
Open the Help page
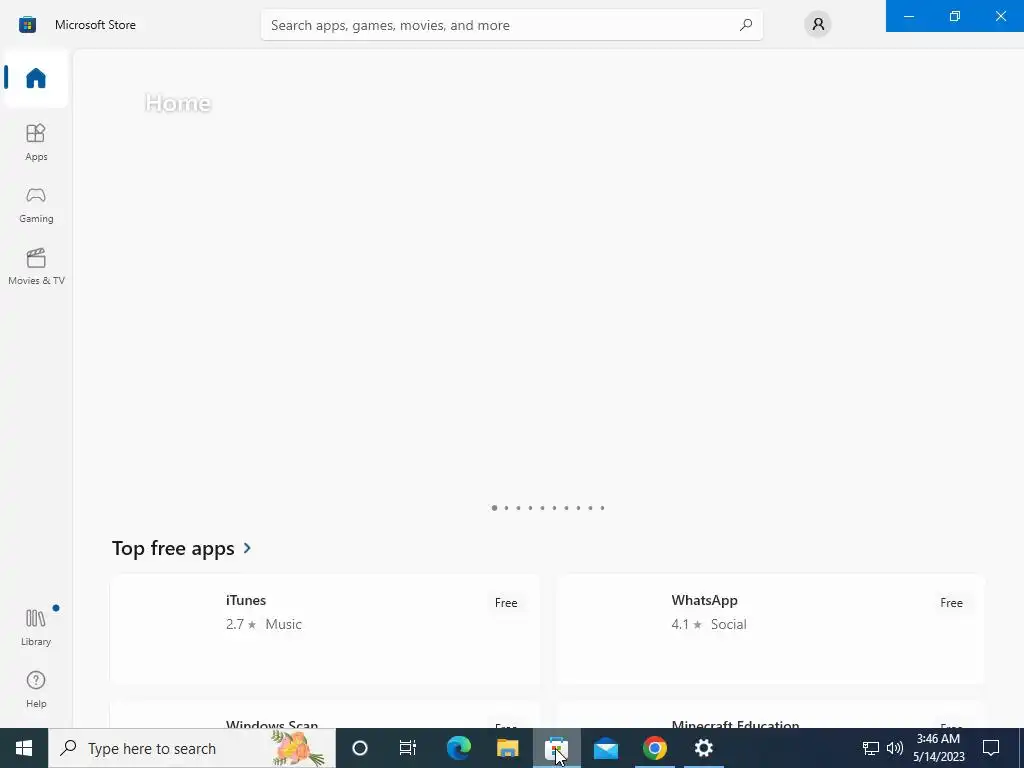click(36, 690)
